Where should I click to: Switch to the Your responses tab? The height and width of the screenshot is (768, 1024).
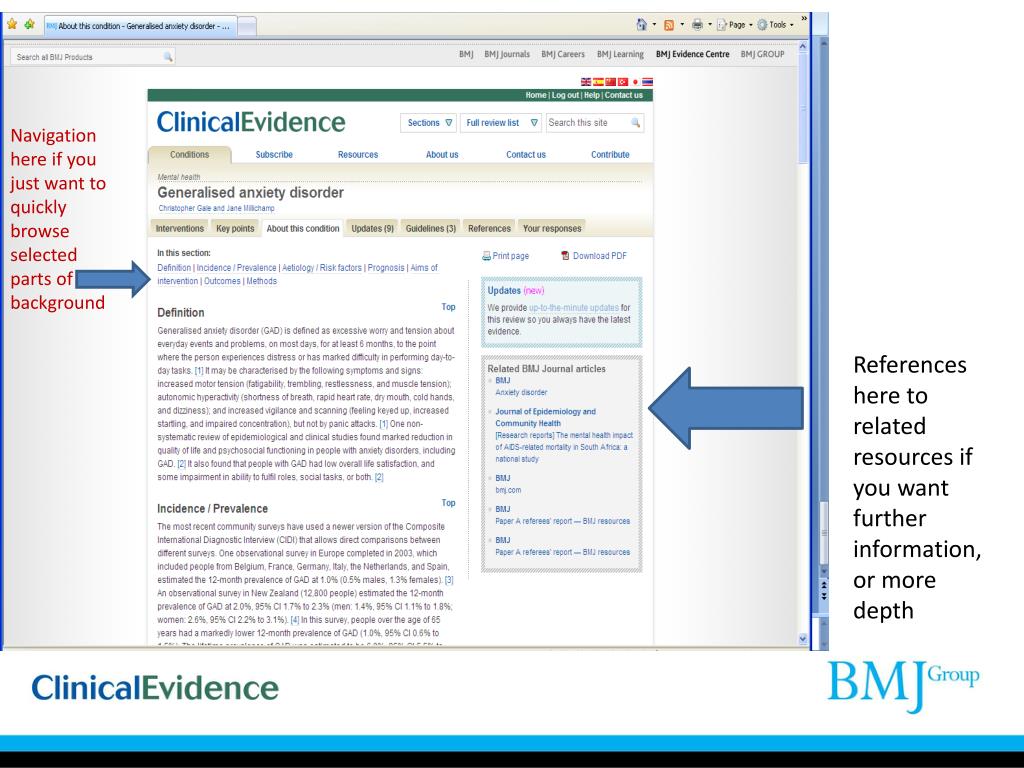pyautogui.click(x=552, y=229)
